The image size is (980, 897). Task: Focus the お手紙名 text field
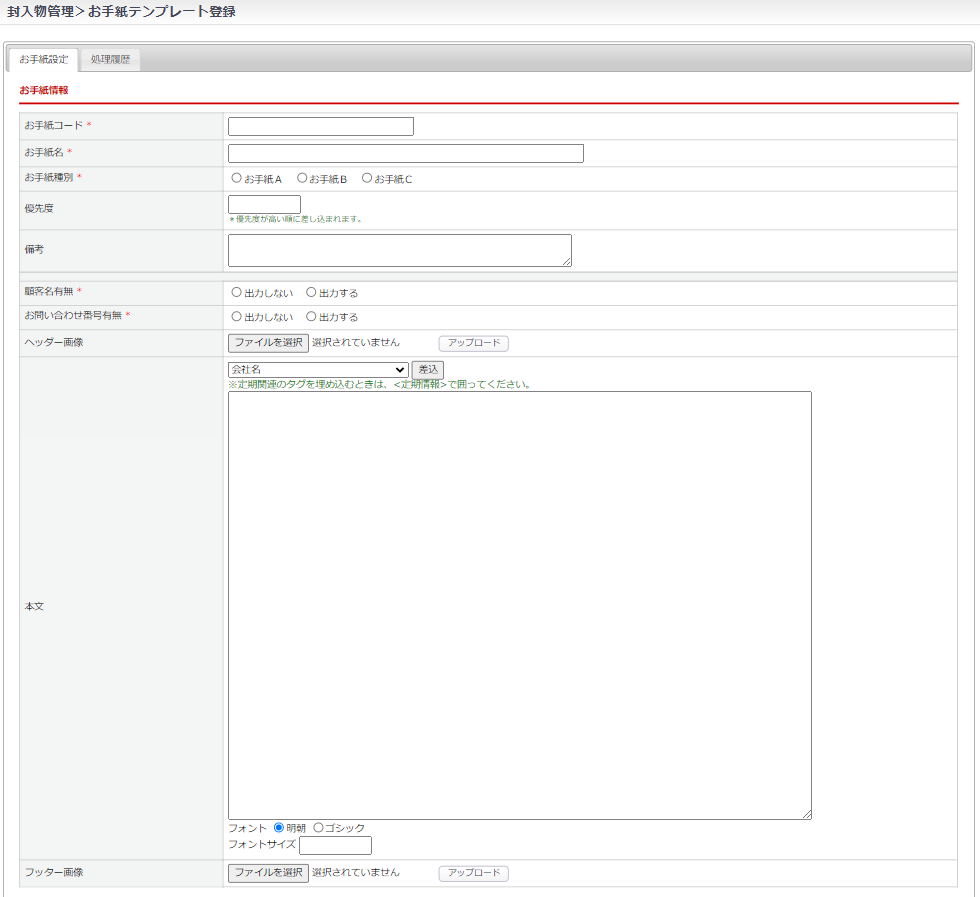405,153
